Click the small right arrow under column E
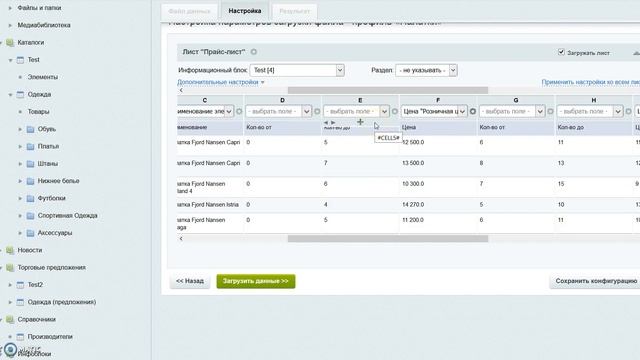Viewport: 640px width, 360px height. tap(333, 122)
